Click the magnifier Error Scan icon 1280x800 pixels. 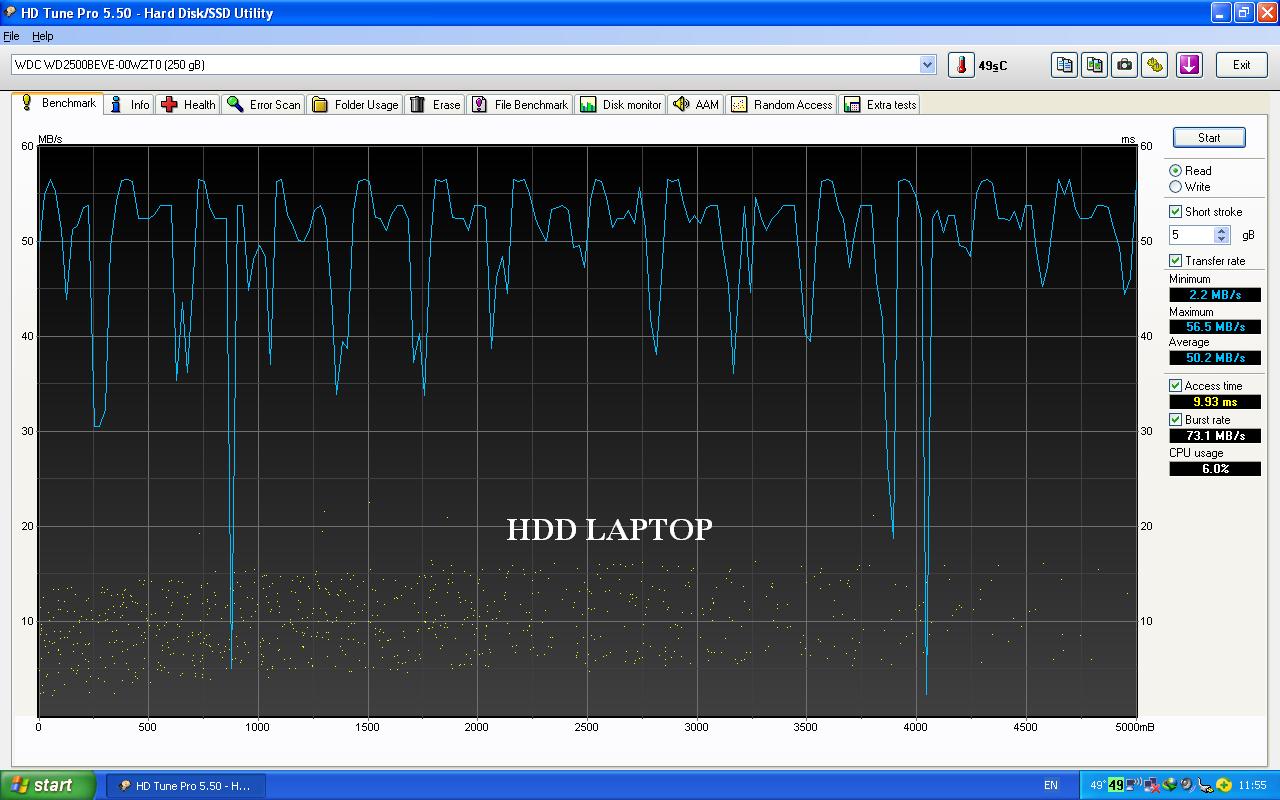(x=235, y=104)
